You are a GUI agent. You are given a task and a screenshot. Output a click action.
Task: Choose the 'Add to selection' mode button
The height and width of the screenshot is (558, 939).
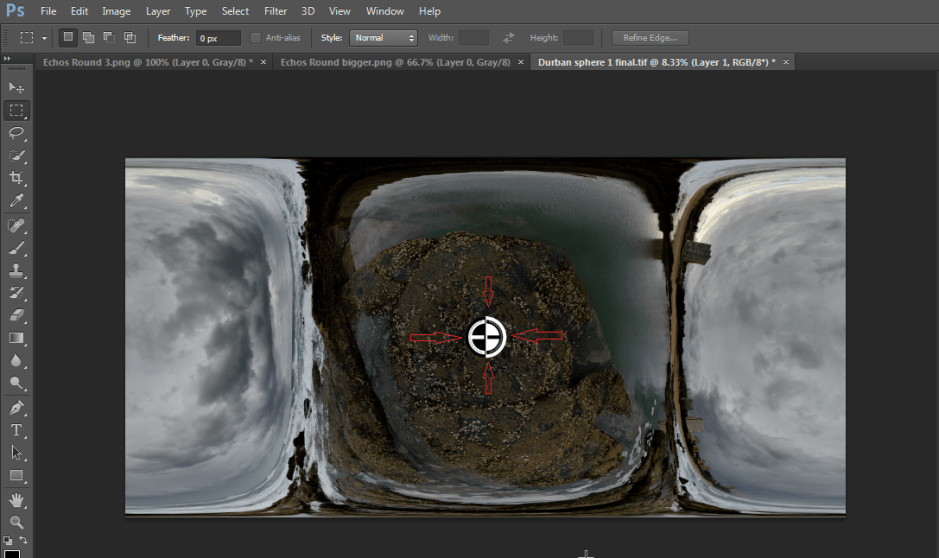(89, 38)
